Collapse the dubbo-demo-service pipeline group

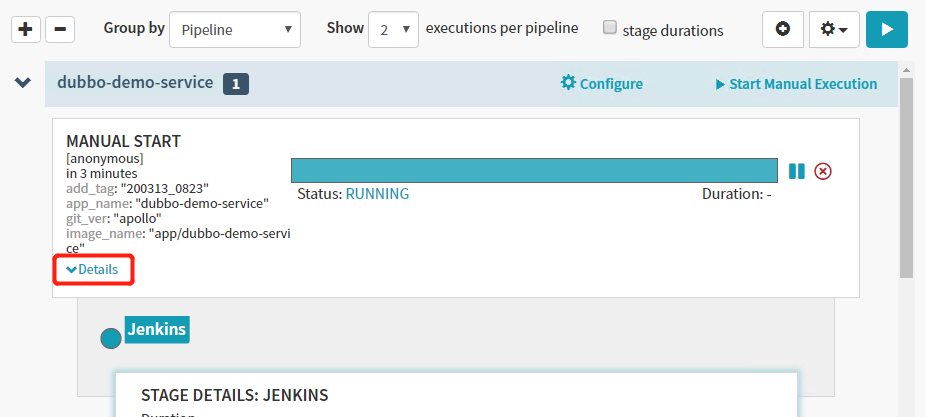click(22, 83)
